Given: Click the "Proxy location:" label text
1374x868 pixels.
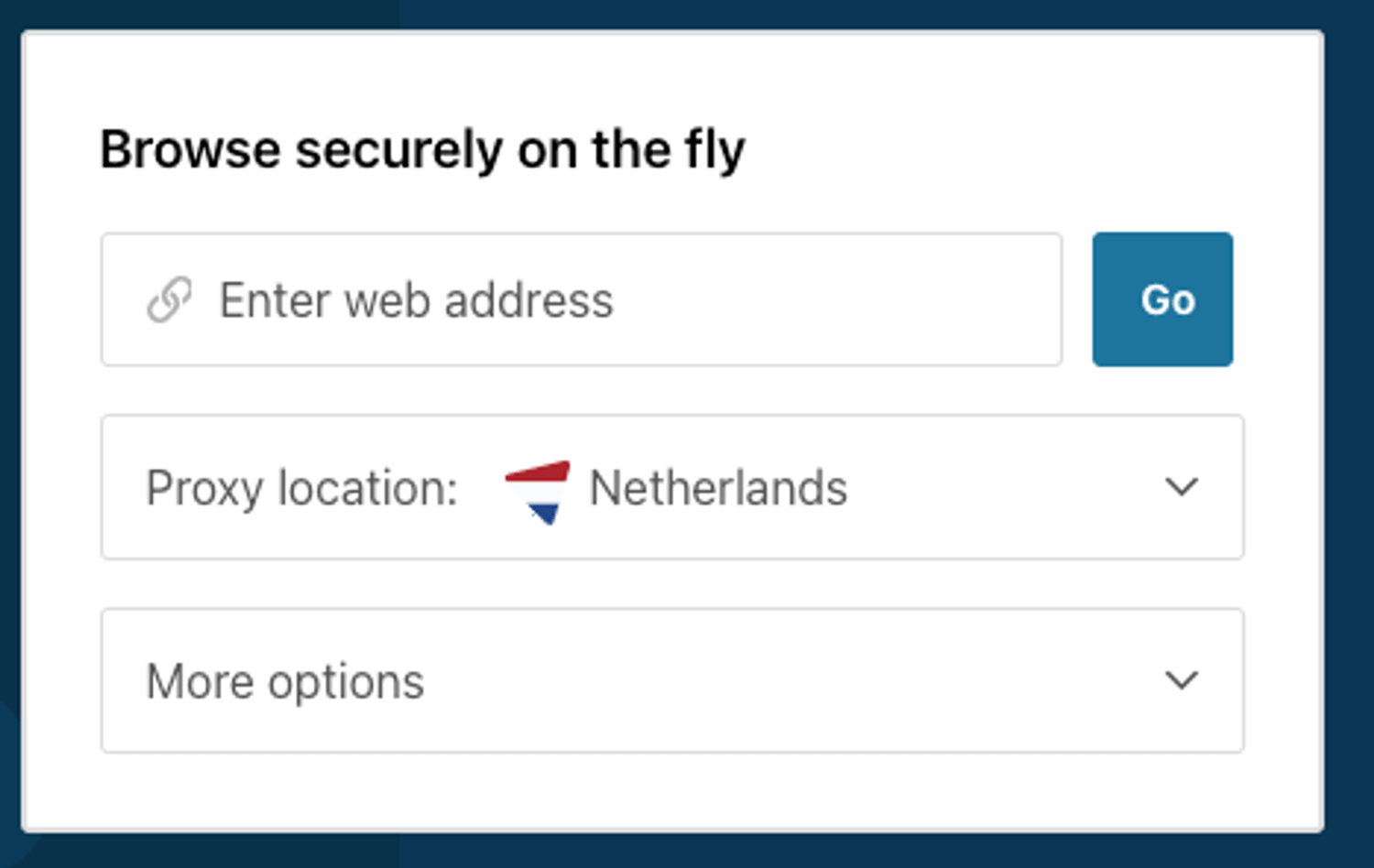Looking at the screenshot, I should pos(301,488).
